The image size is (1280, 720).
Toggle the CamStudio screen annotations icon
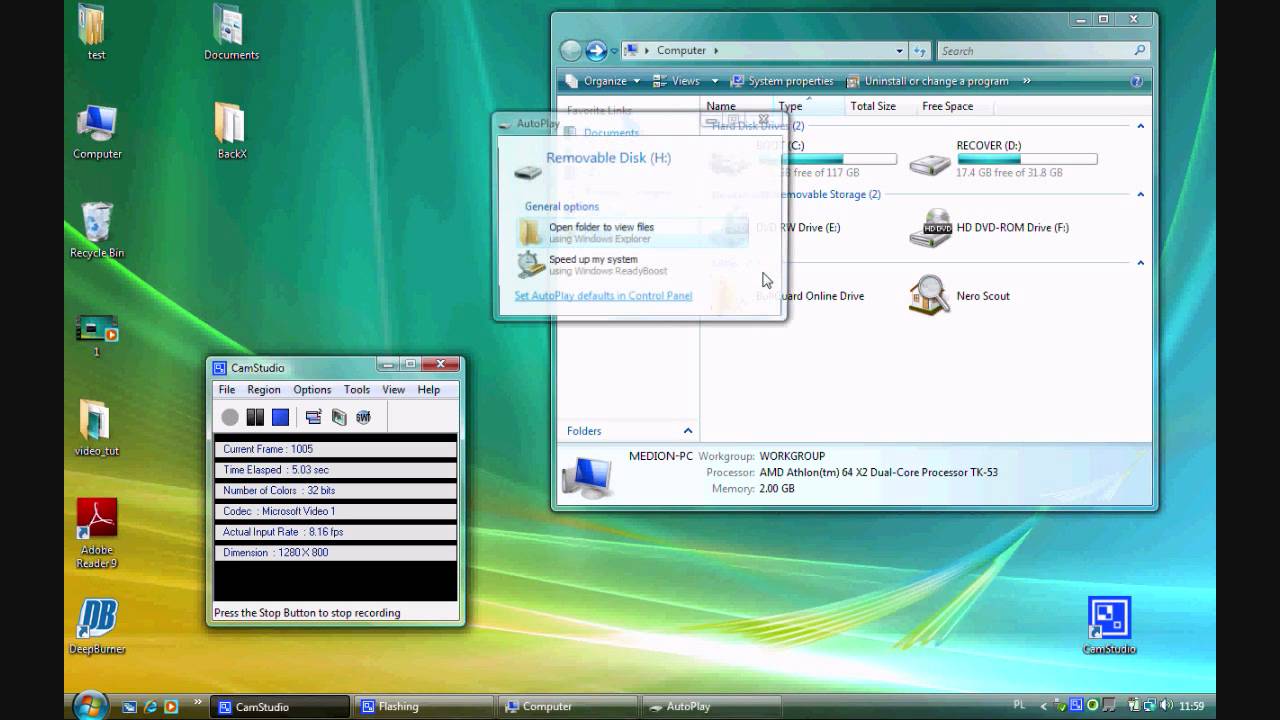point(313,417)
